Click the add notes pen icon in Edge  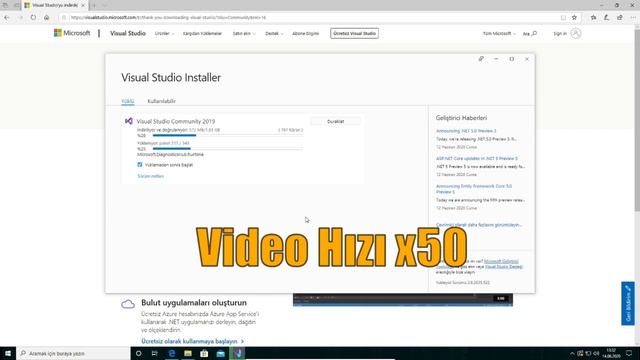pyautogui.click(x=607, y=18)
